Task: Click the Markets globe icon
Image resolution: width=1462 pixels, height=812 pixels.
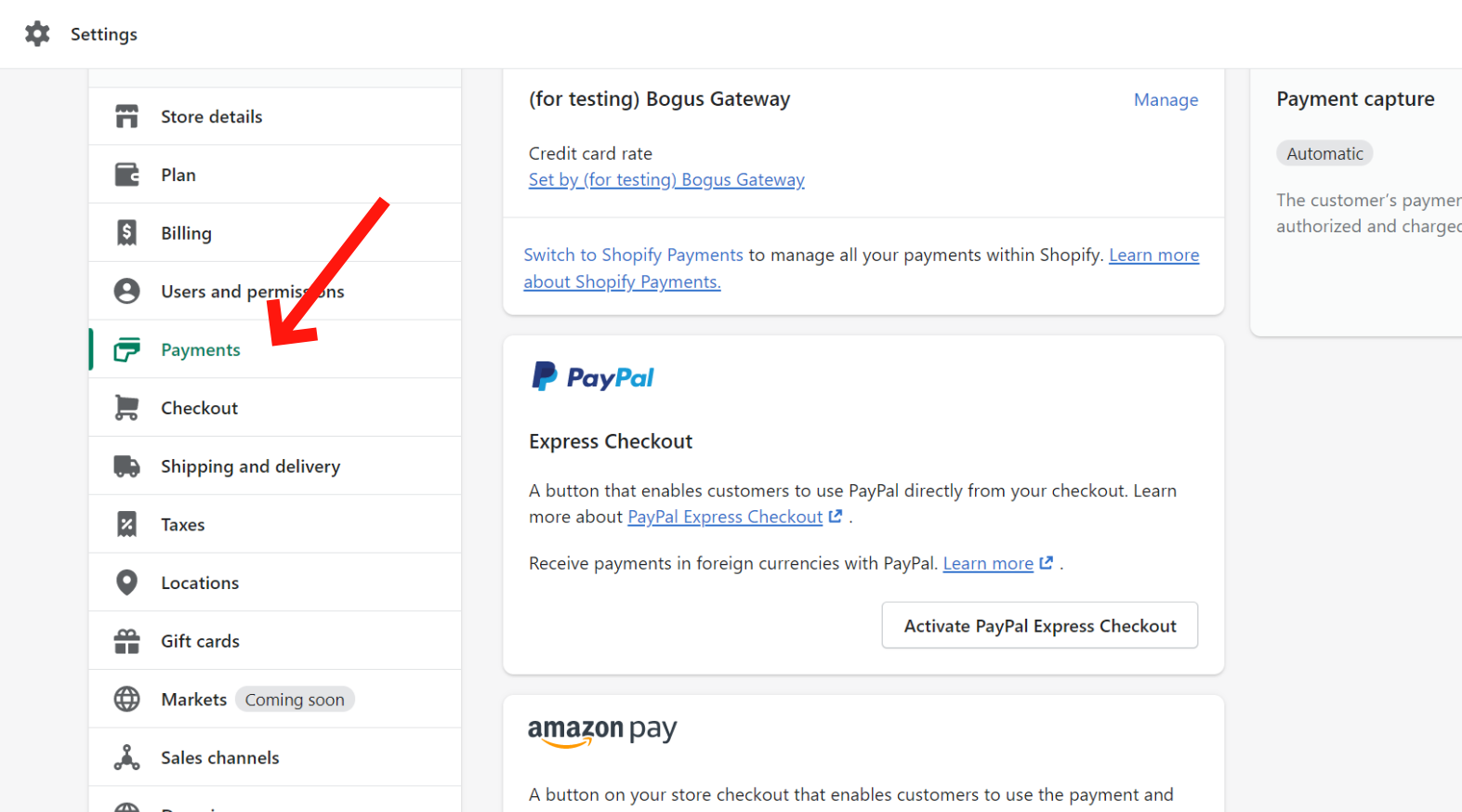Action: [x=127, y=699]
